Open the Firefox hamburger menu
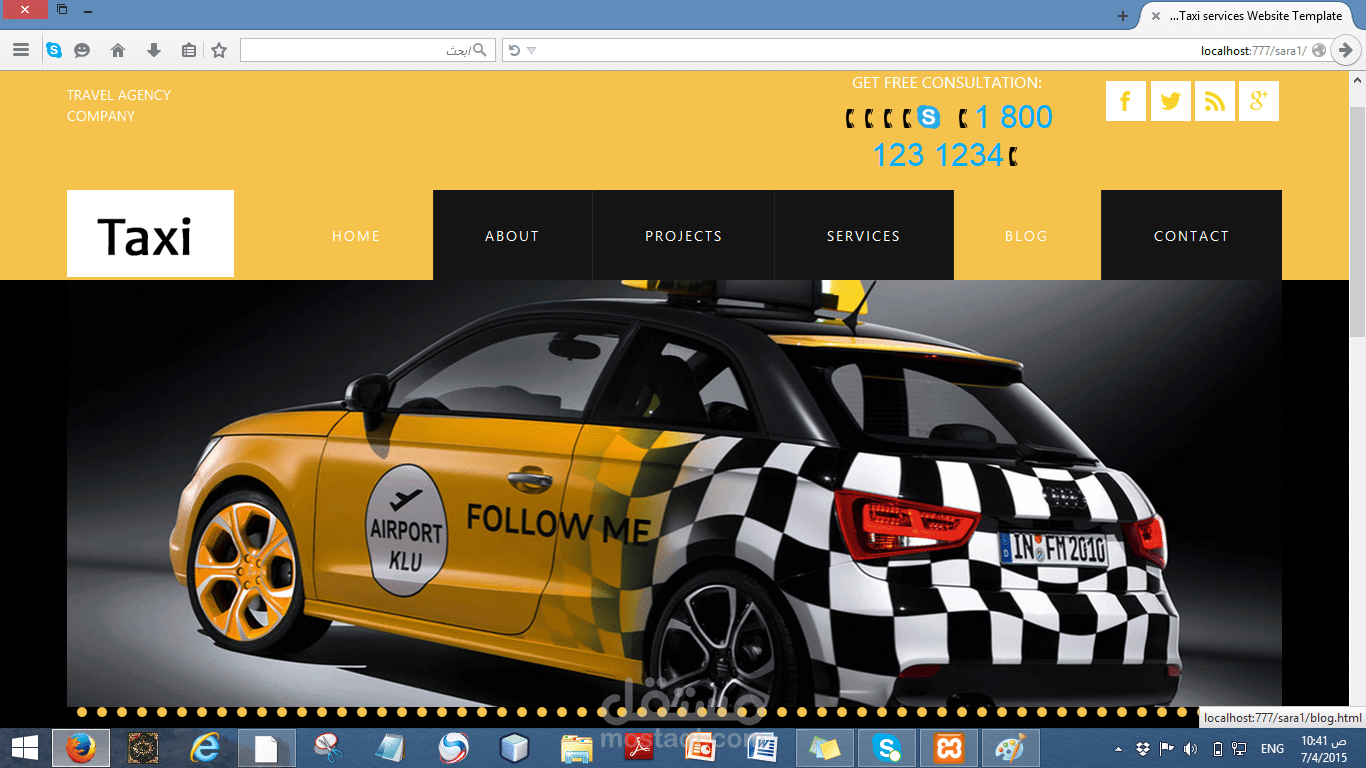Screen dimensions: 1366x768 click(21, 50)
